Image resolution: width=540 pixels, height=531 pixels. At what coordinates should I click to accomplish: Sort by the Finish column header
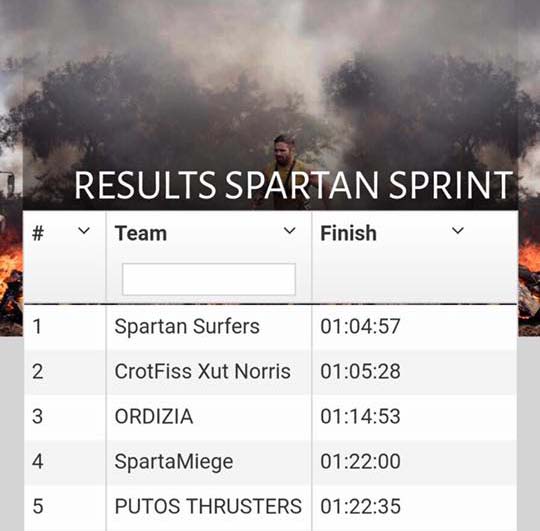click(x=348, y=233)
